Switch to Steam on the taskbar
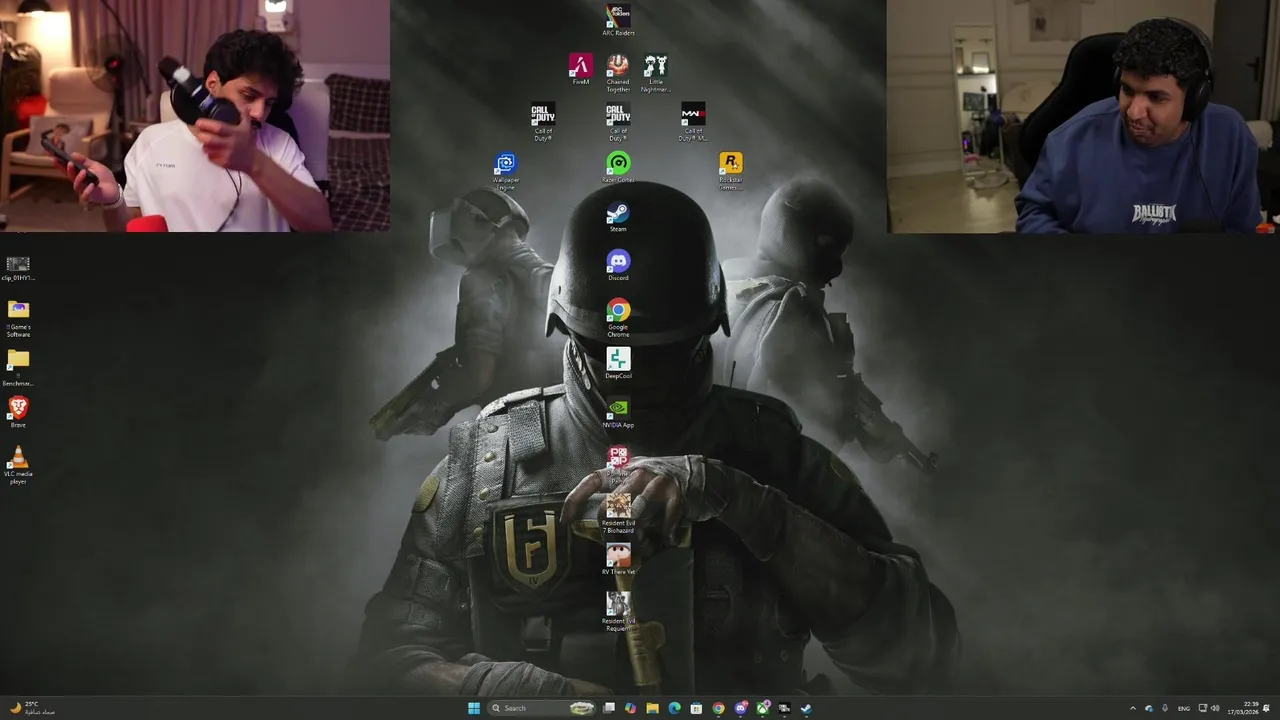 point(806,708)
